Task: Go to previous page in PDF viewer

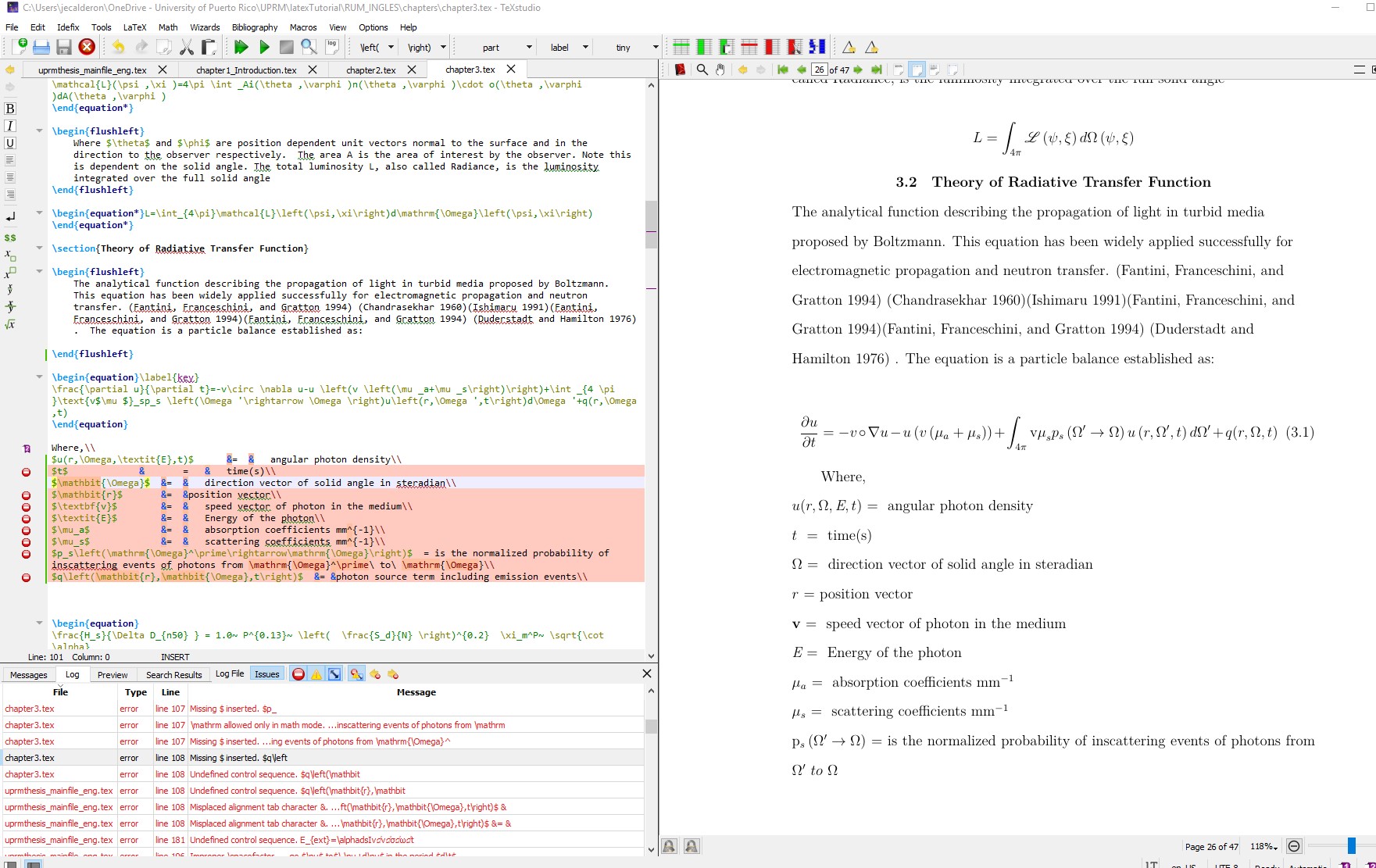Action: [801, 70]
